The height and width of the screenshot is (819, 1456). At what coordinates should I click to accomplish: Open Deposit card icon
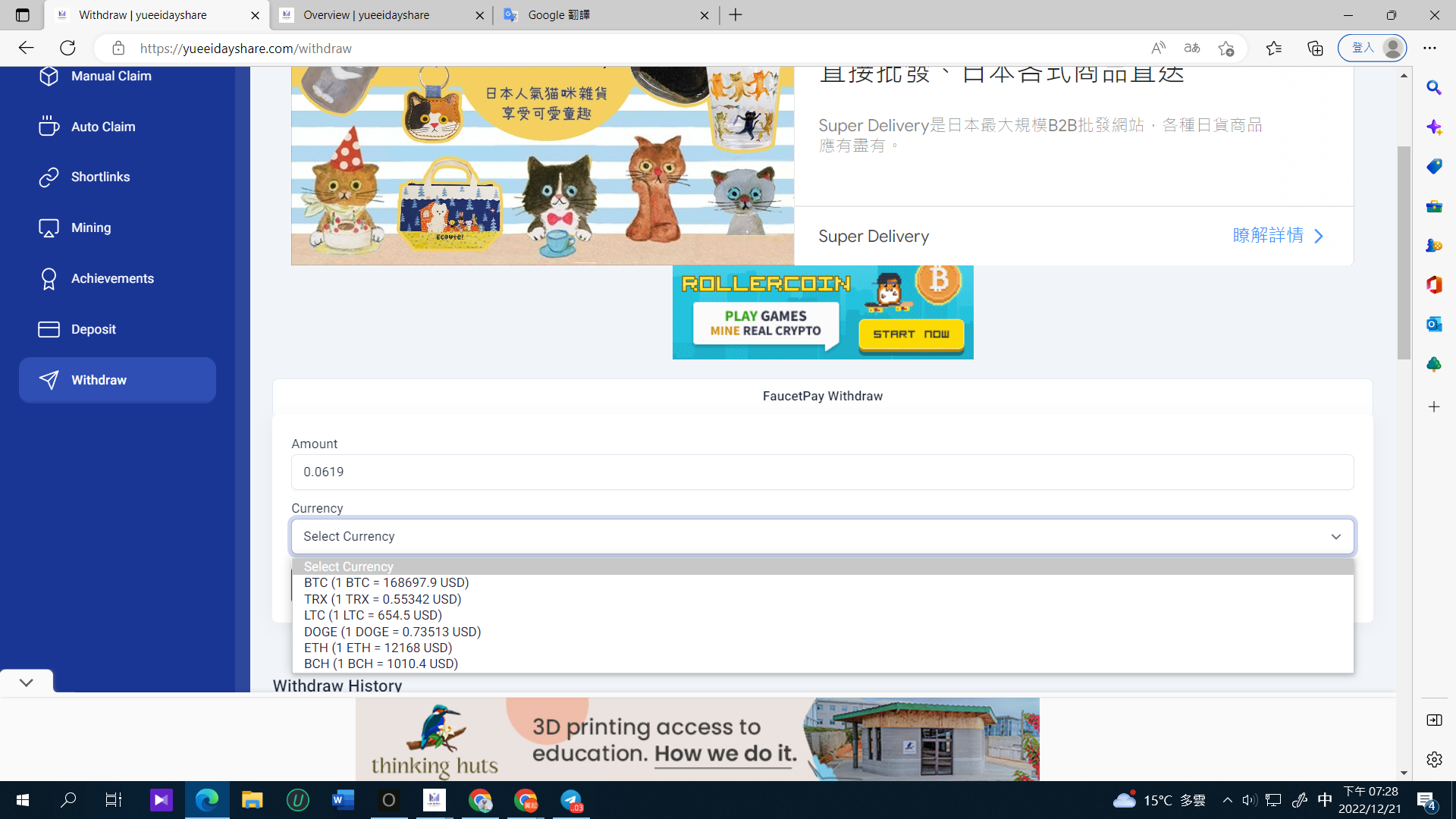(x=49, y=329)
